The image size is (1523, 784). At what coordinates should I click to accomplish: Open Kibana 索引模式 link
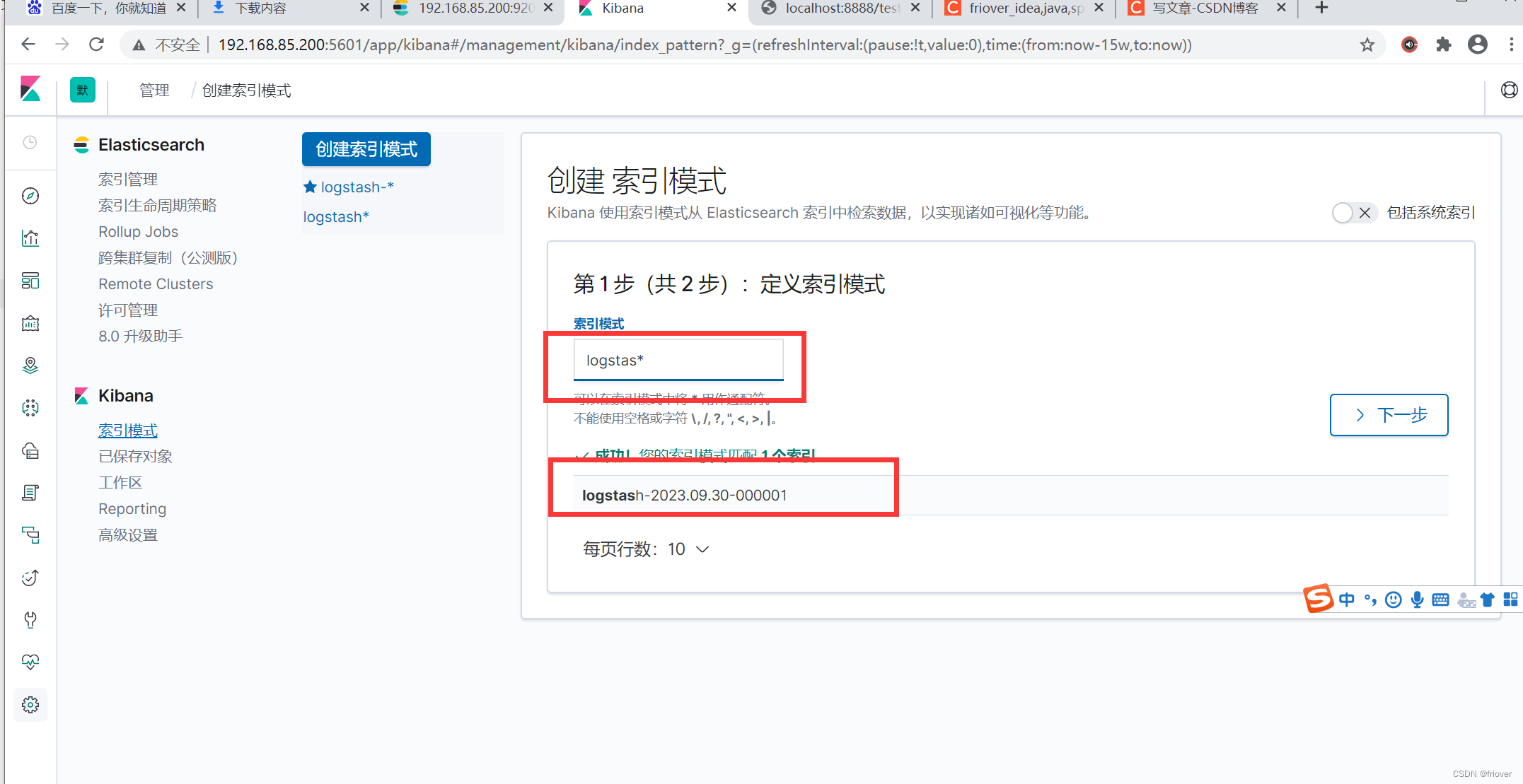pyautogui.click(x=128, y=431)
